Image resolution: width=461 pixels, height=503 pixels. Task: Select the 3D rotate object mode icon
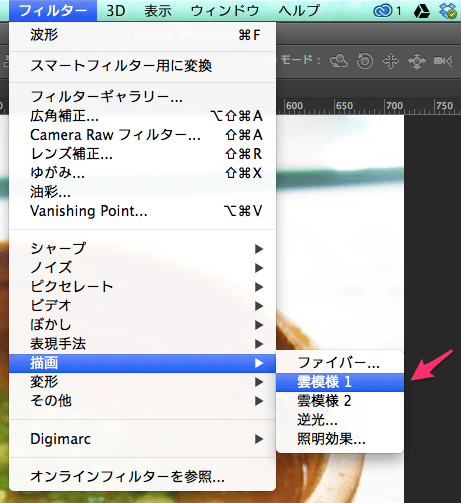[339, 61]
